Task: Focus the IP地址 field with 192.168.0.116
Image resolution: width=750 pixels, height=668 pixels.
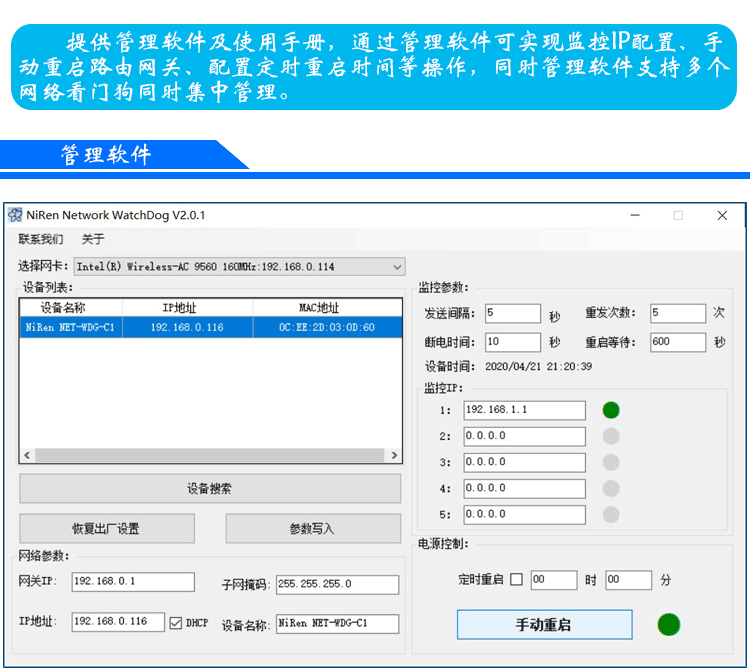Action: 118,622
